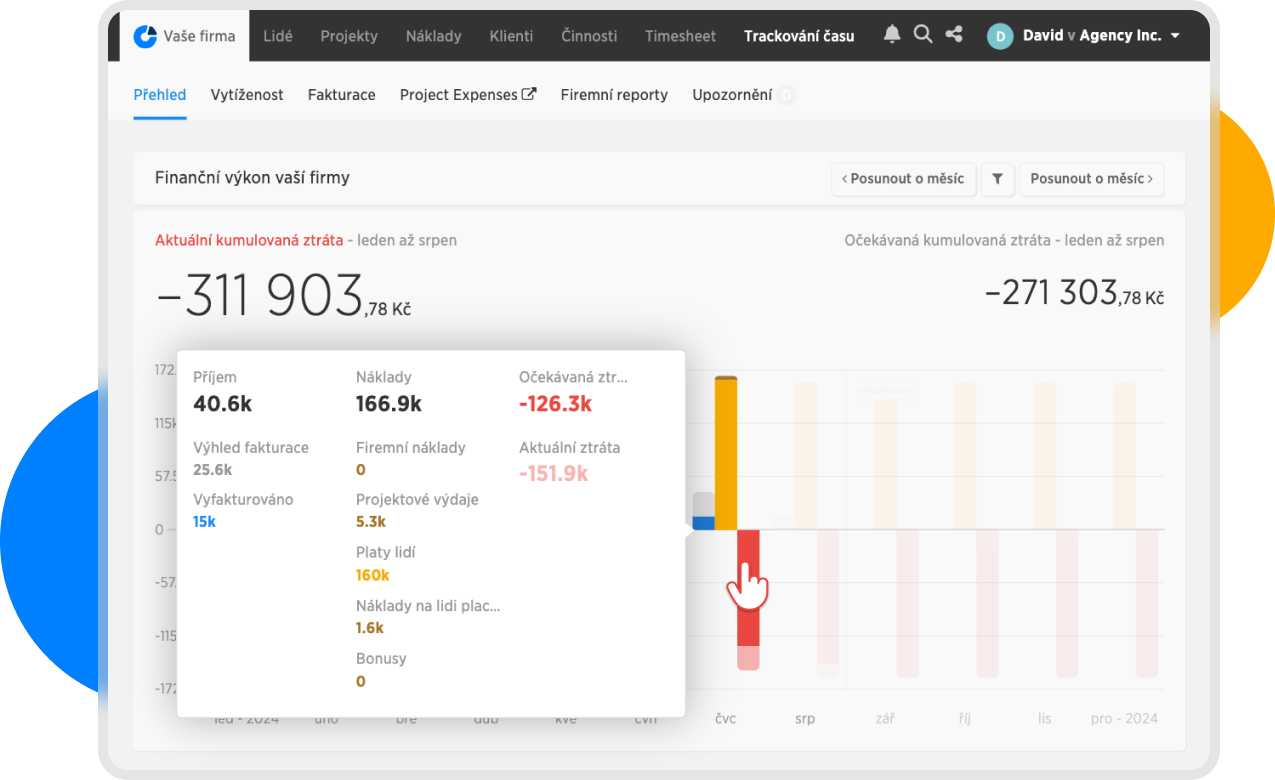Click the Vaše firma logo icon
Image resolution: width=1275 pixels, height=780 pixels.
click(x=146, y=36)
